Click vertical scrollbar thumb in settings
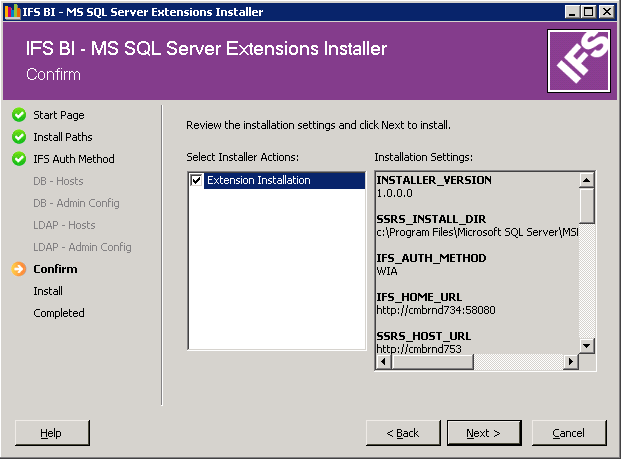The height and width of the screenshot is (460, 622). (x=587, y=205)
